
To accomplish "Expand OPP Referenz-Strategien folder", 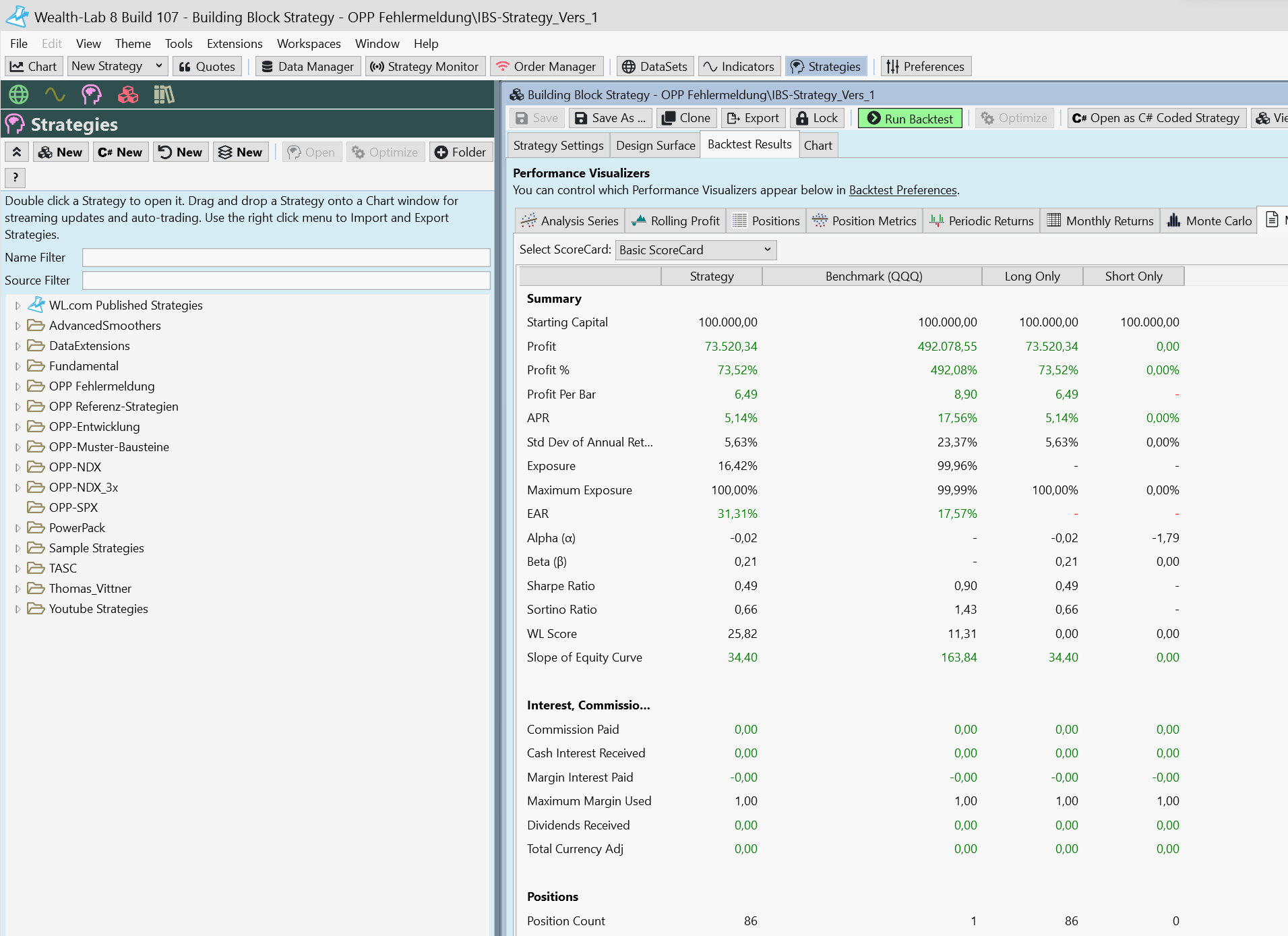I will [18, 407].
